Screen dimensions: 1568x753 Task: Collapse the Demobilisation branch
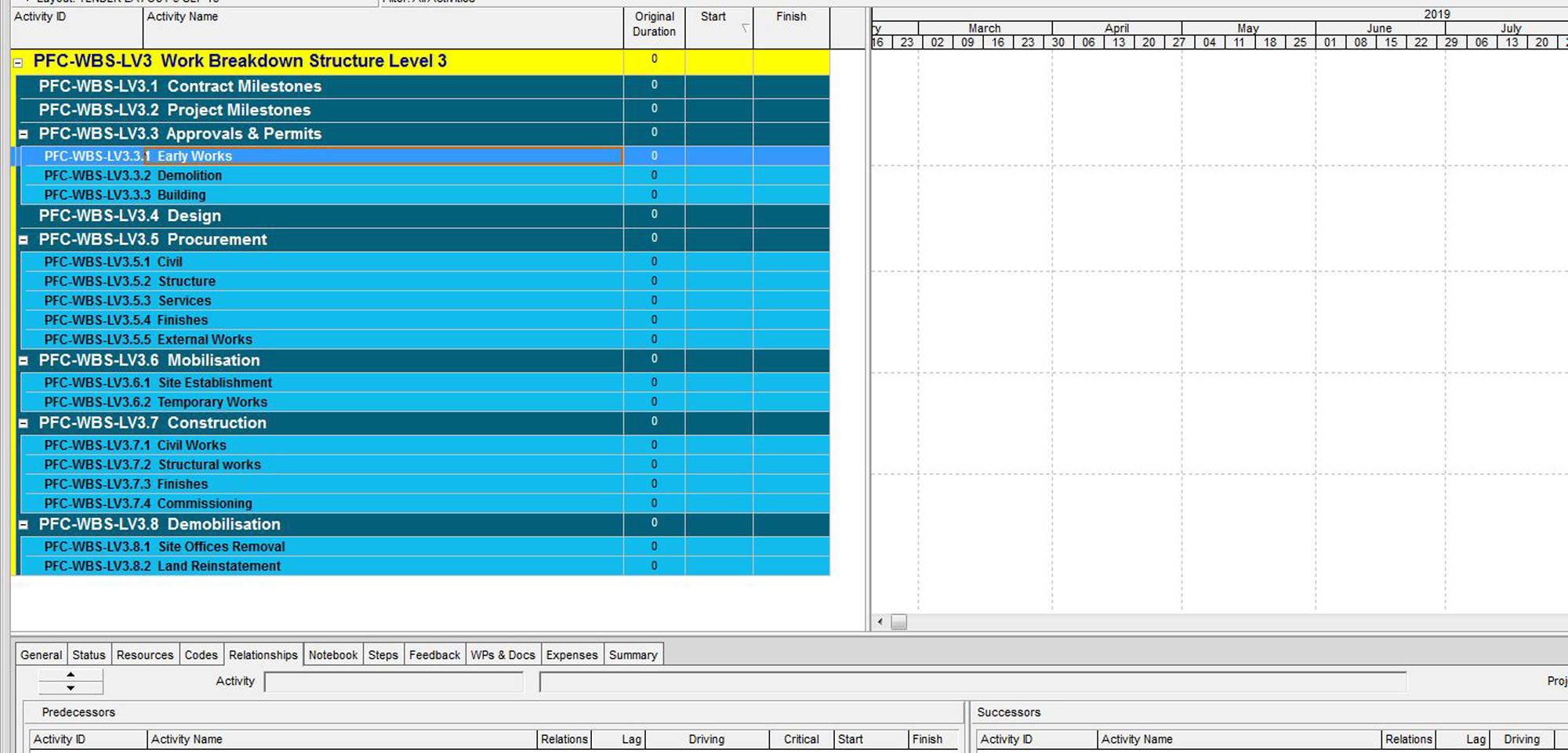coord(24,525)
